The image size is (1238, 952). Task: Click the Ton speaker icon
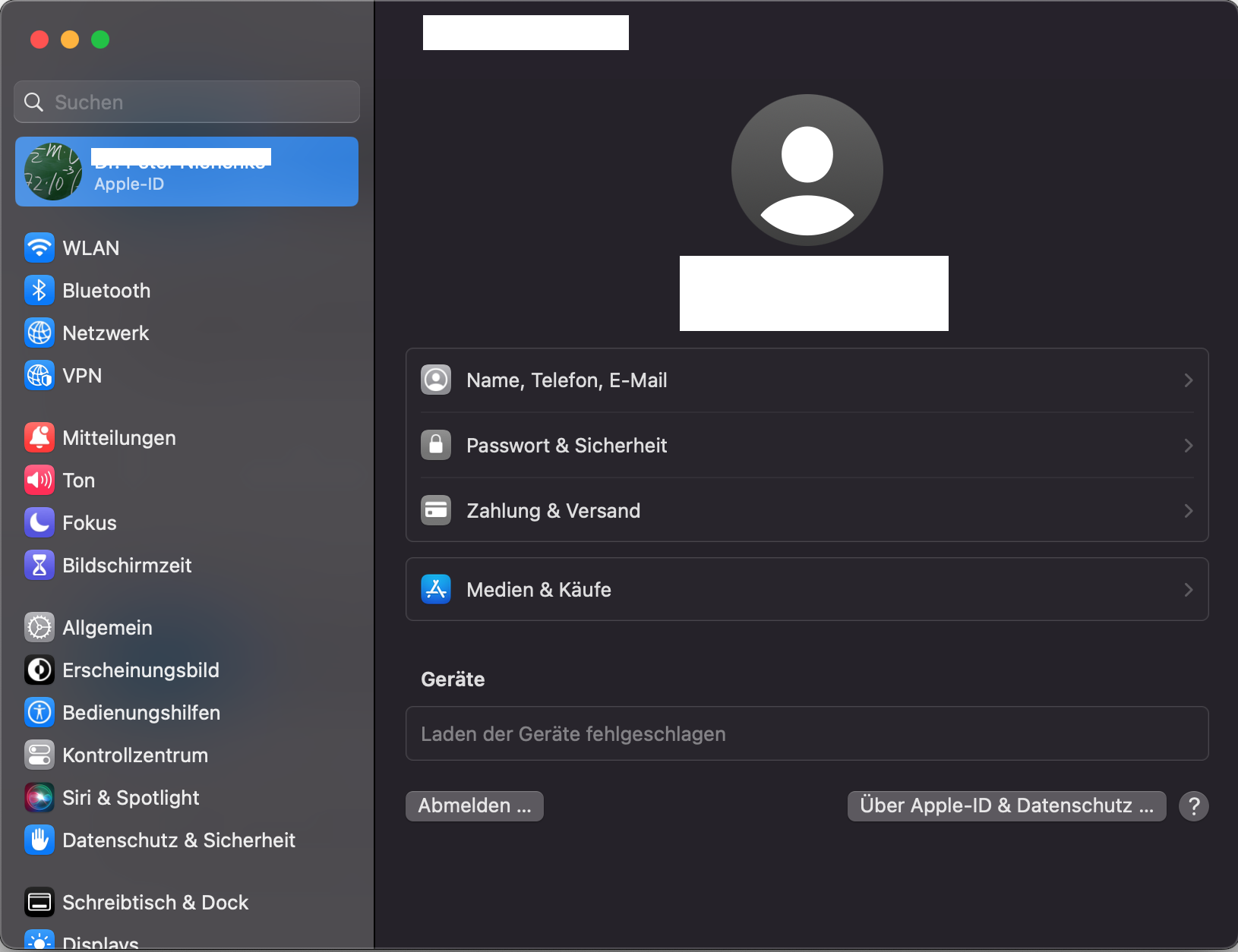[x=39, y=480]
